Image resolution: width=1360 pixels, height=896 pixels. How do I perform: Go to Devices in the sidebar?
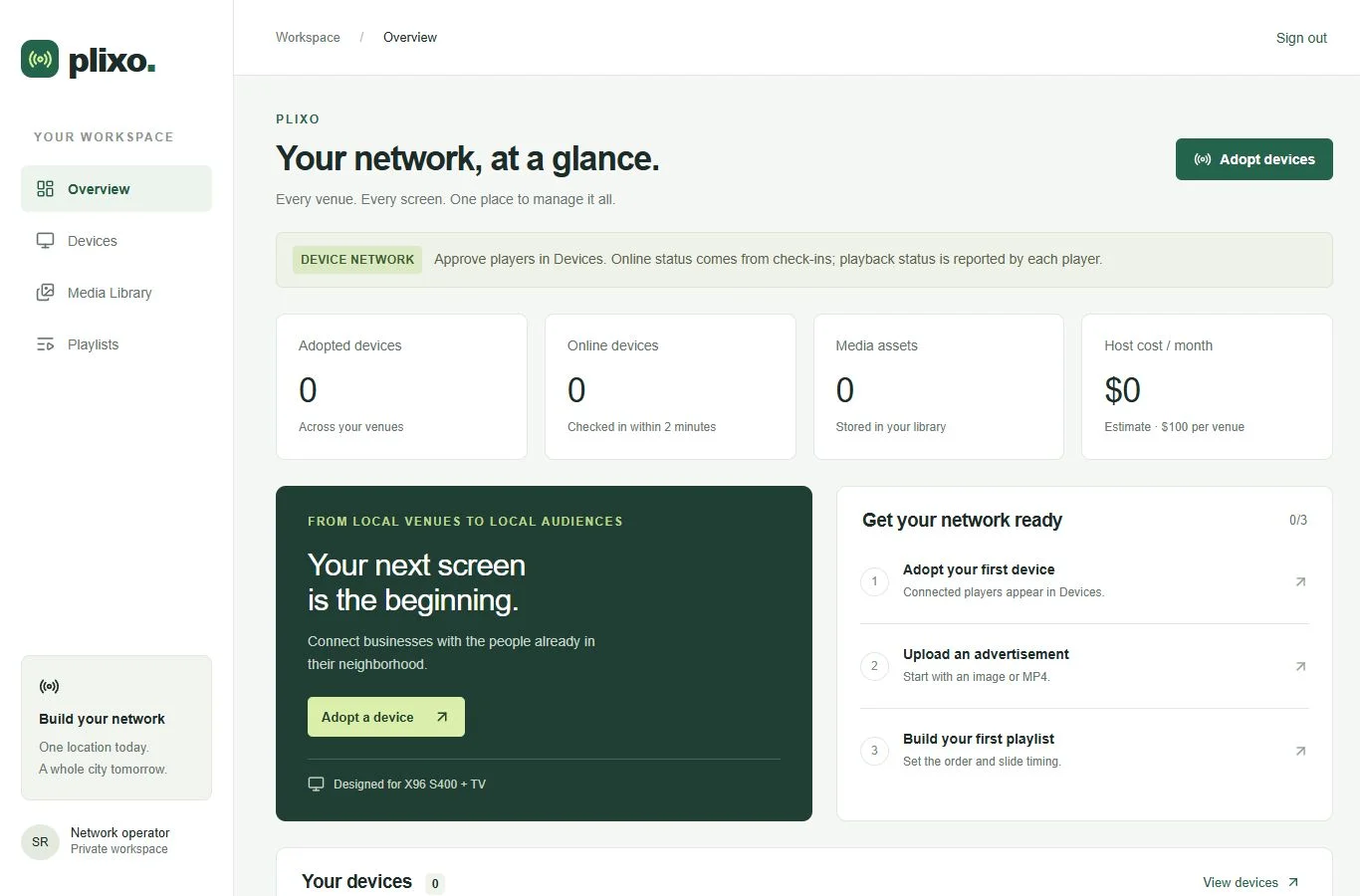click(x=116, y=241)
